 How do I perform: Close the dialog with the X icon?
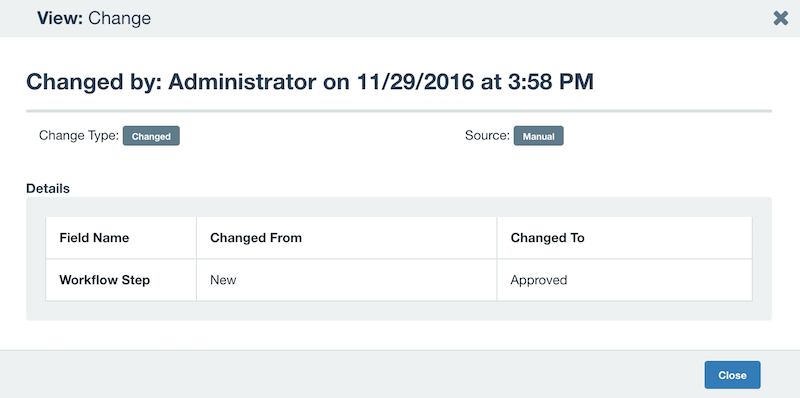coord(781,18)
